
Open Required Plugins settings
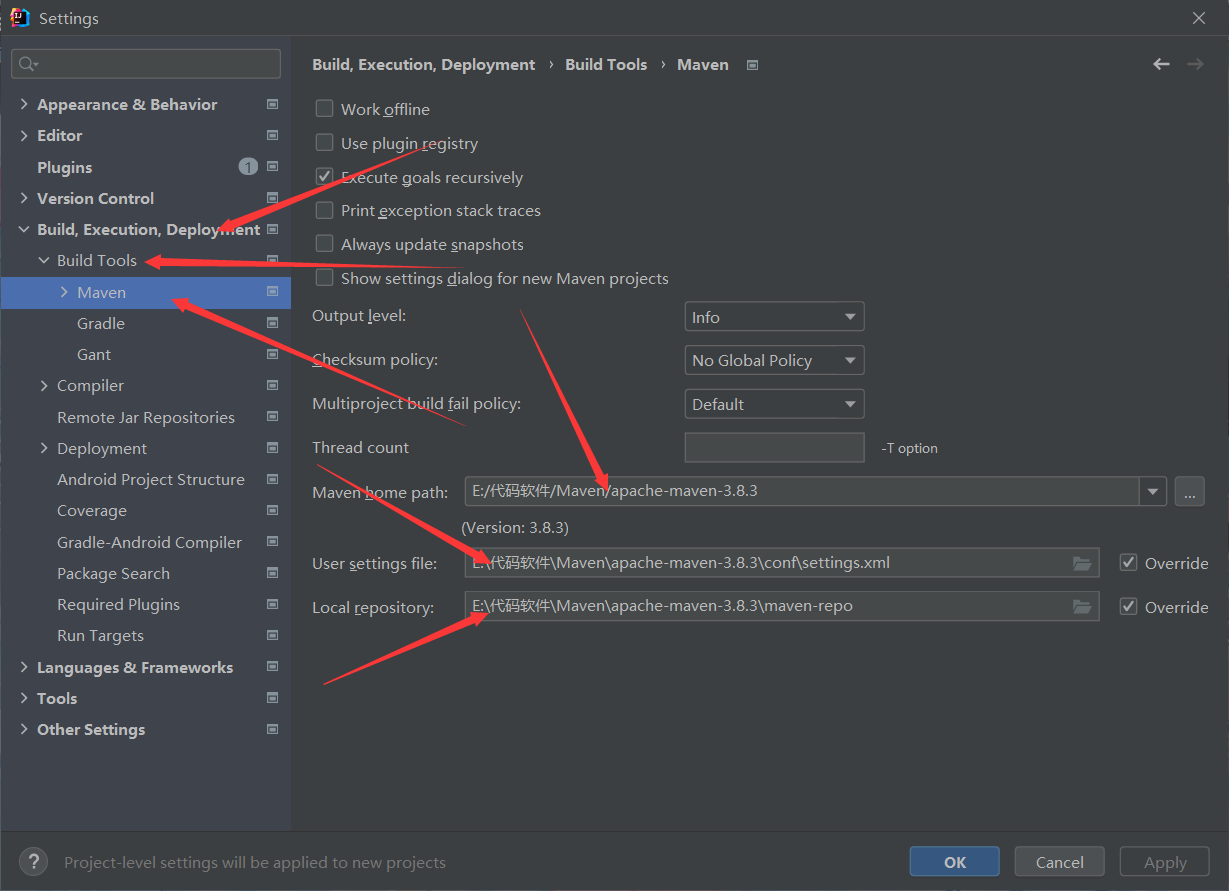[118, 604]
